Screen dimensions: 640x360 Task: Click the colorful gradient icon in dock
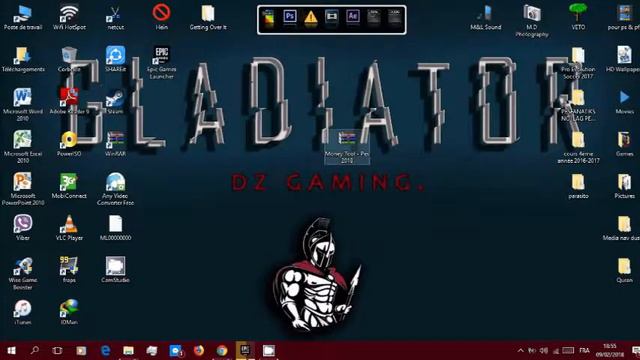(x=268, y=18)
